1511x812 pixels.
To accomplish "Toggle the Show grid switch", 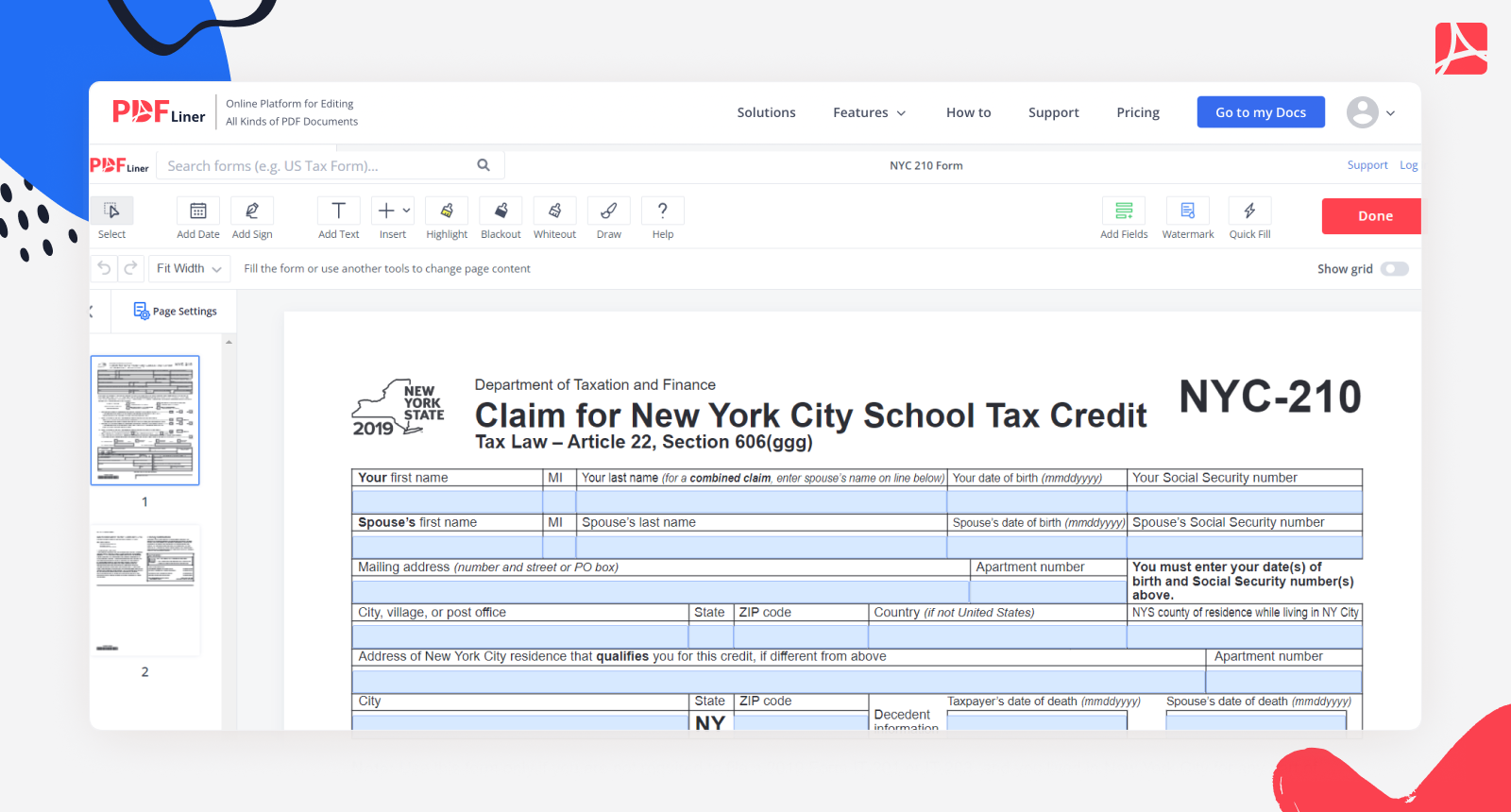I will (x=1394, y=269).
